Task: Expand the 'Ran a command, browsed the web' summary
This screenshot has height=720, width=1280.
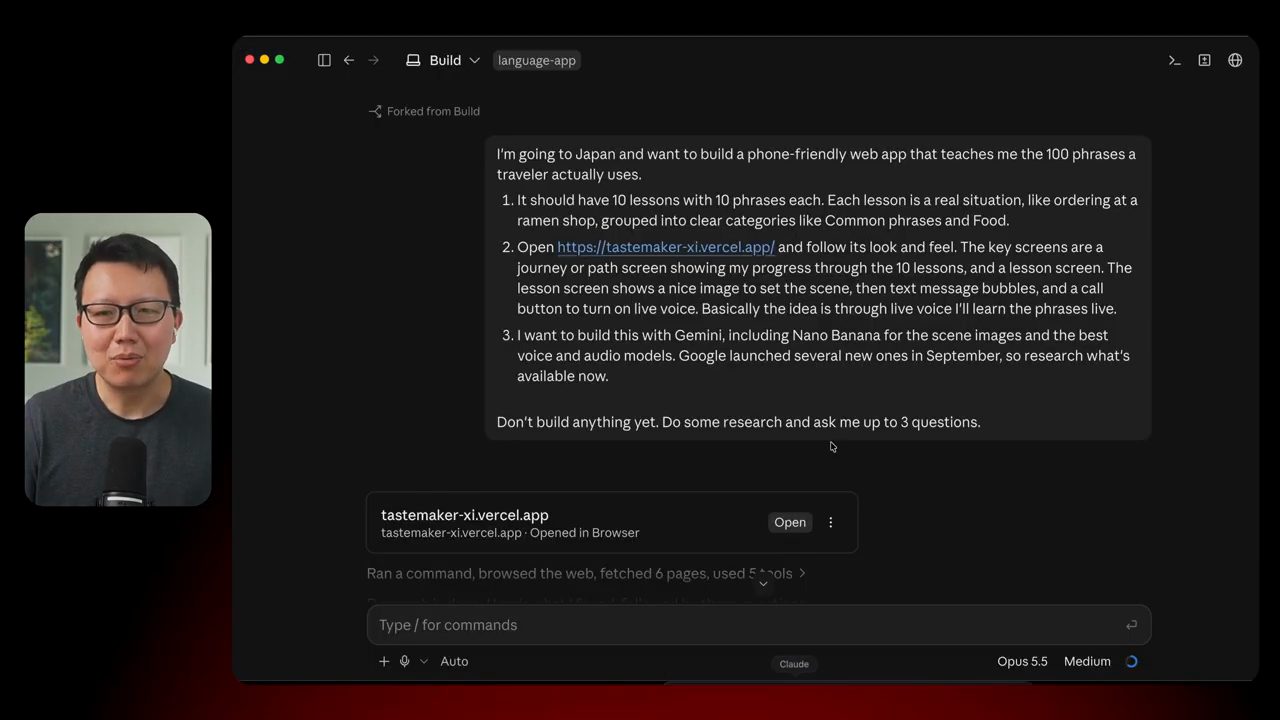Action: [x=586, y=573]
